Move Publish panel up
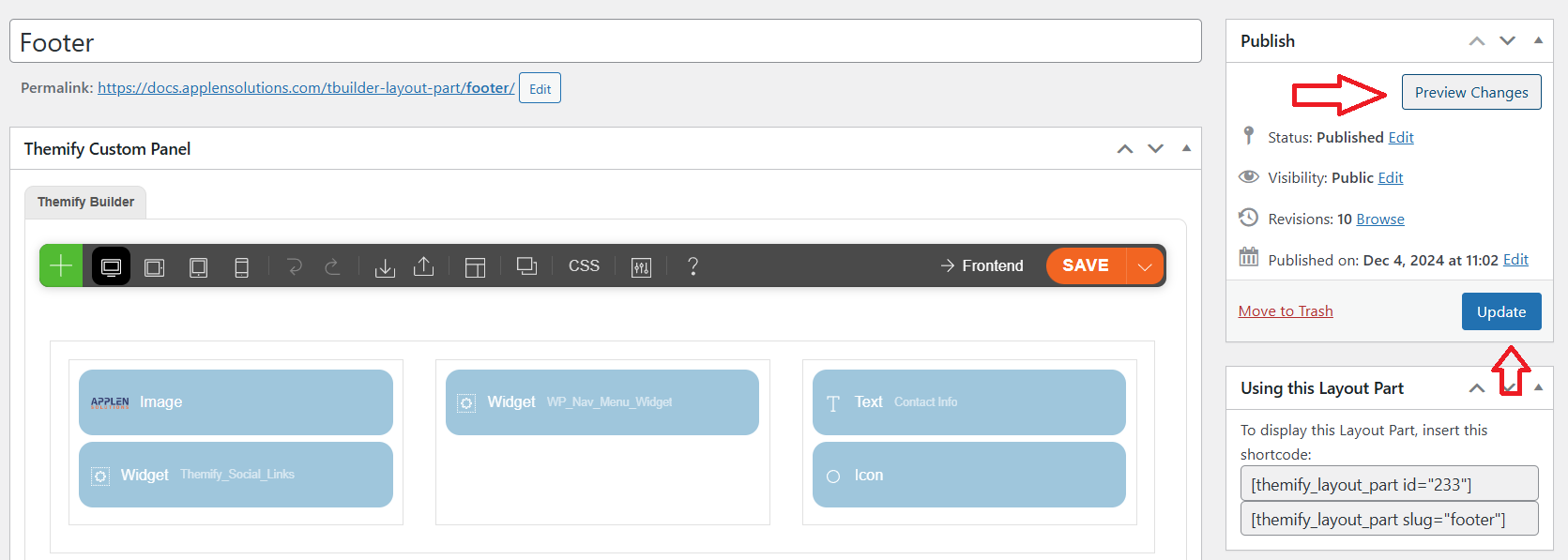1568x560 pixels. pos(1477,41)
